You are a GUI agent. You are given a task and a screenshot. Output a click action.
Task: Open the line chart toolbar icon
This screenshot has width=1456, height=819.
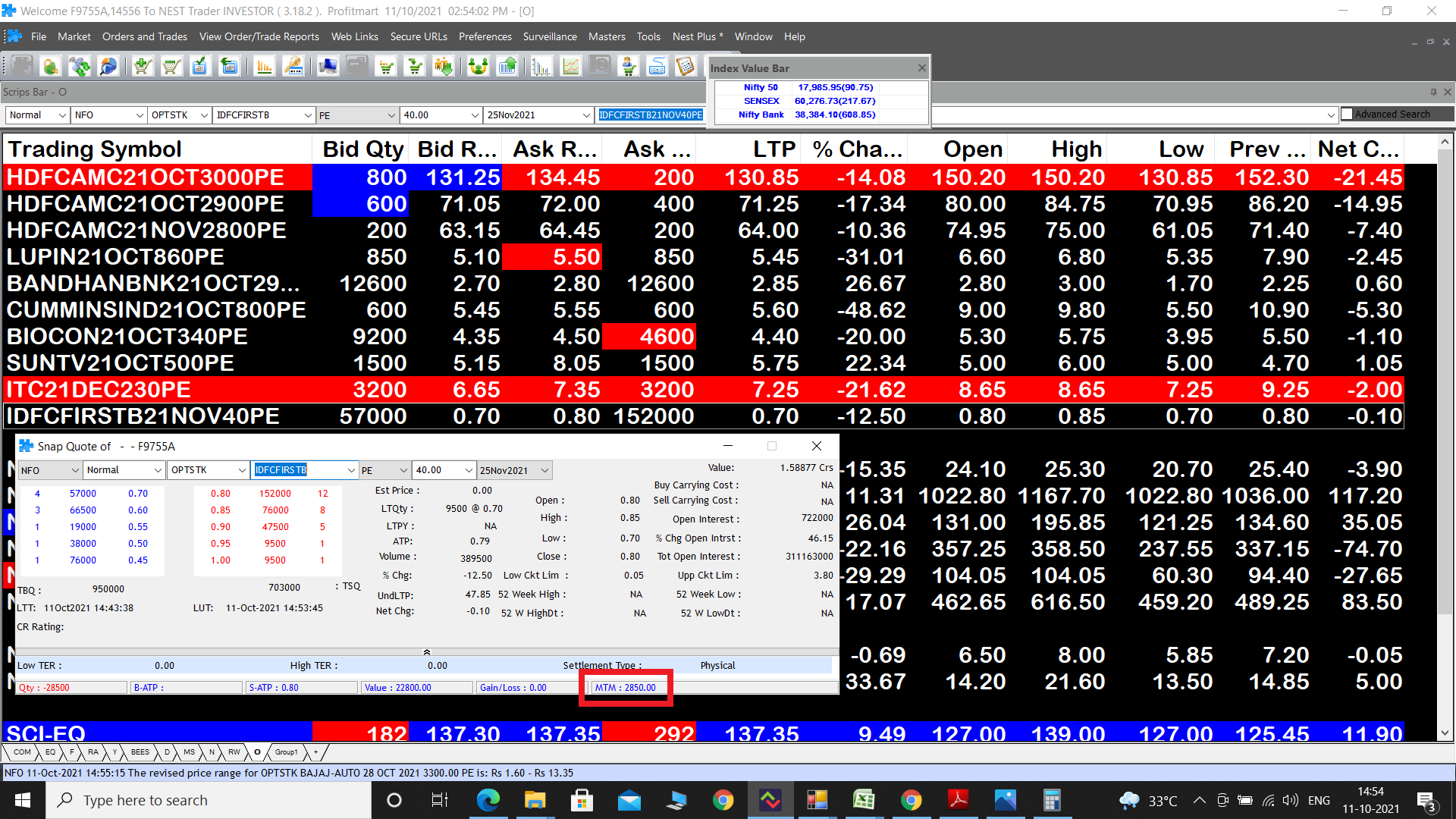tap(570, 67)
